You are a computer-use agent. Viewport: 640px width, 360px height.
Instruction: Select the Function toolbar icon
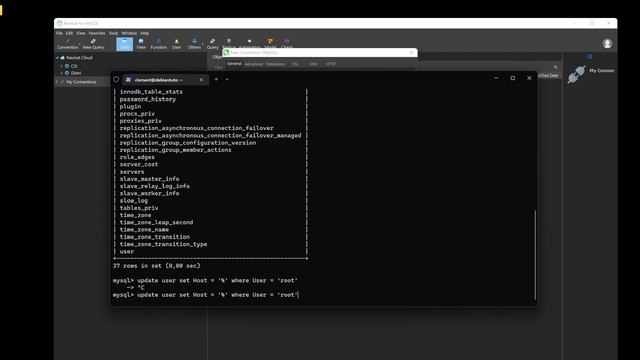[158, 44]
